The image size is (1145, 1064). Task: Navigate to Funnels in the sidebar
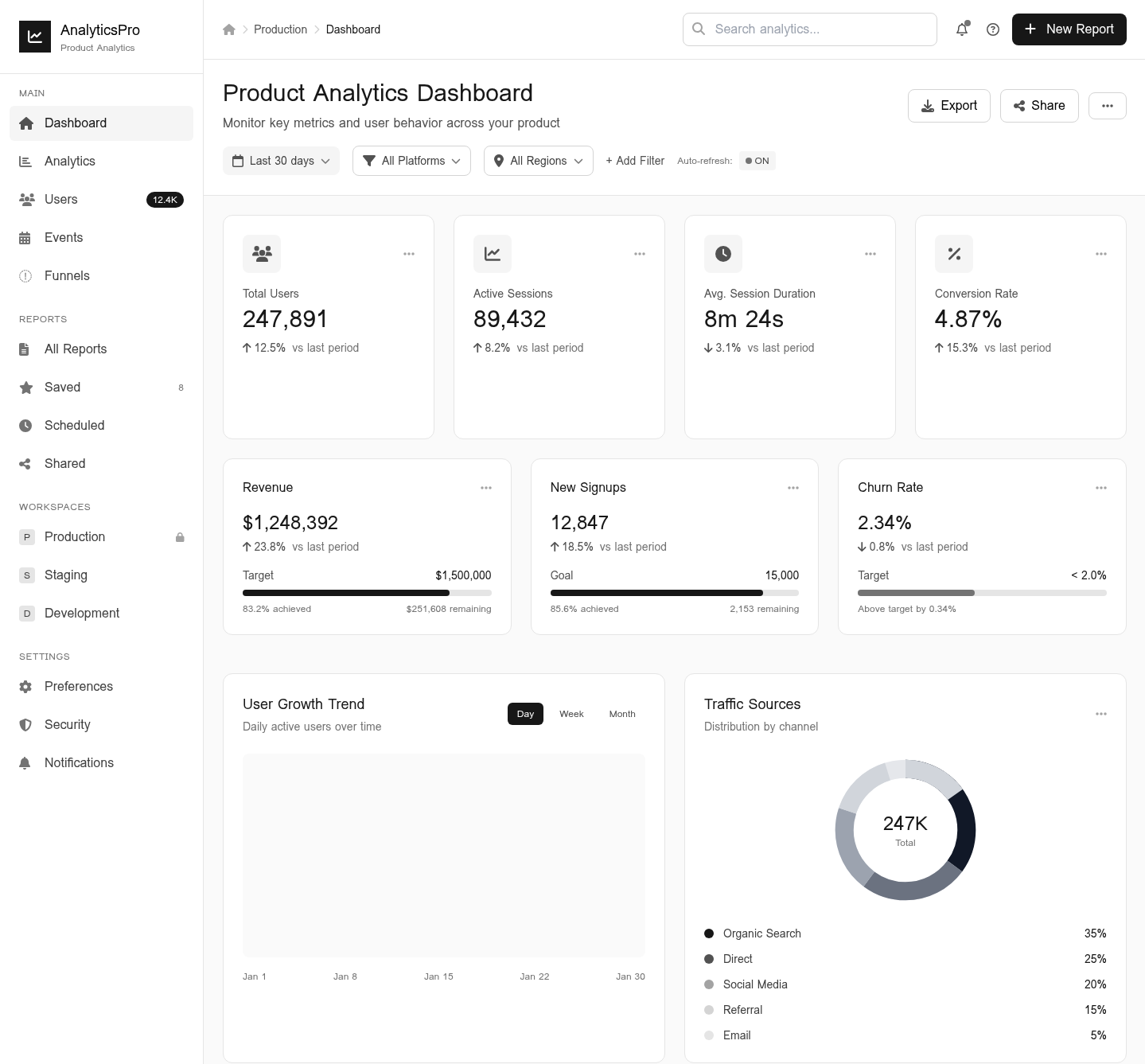pos(67,276)
